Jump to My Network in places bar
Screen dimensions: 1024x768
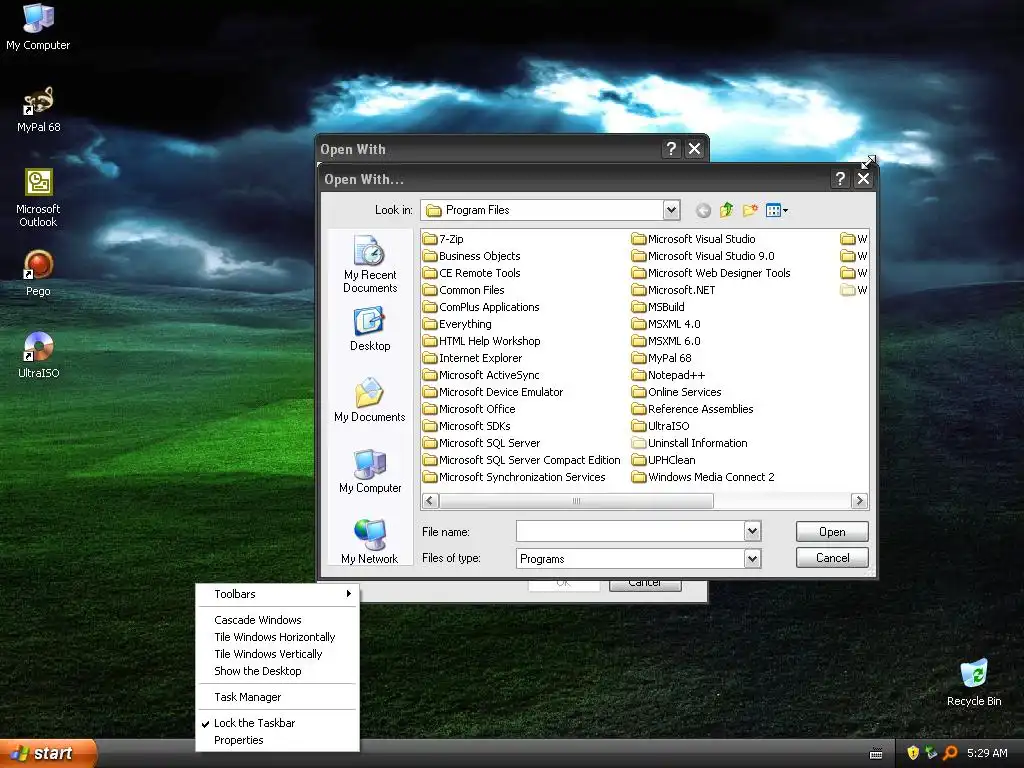pyautogui.click(x=370, y=542)
